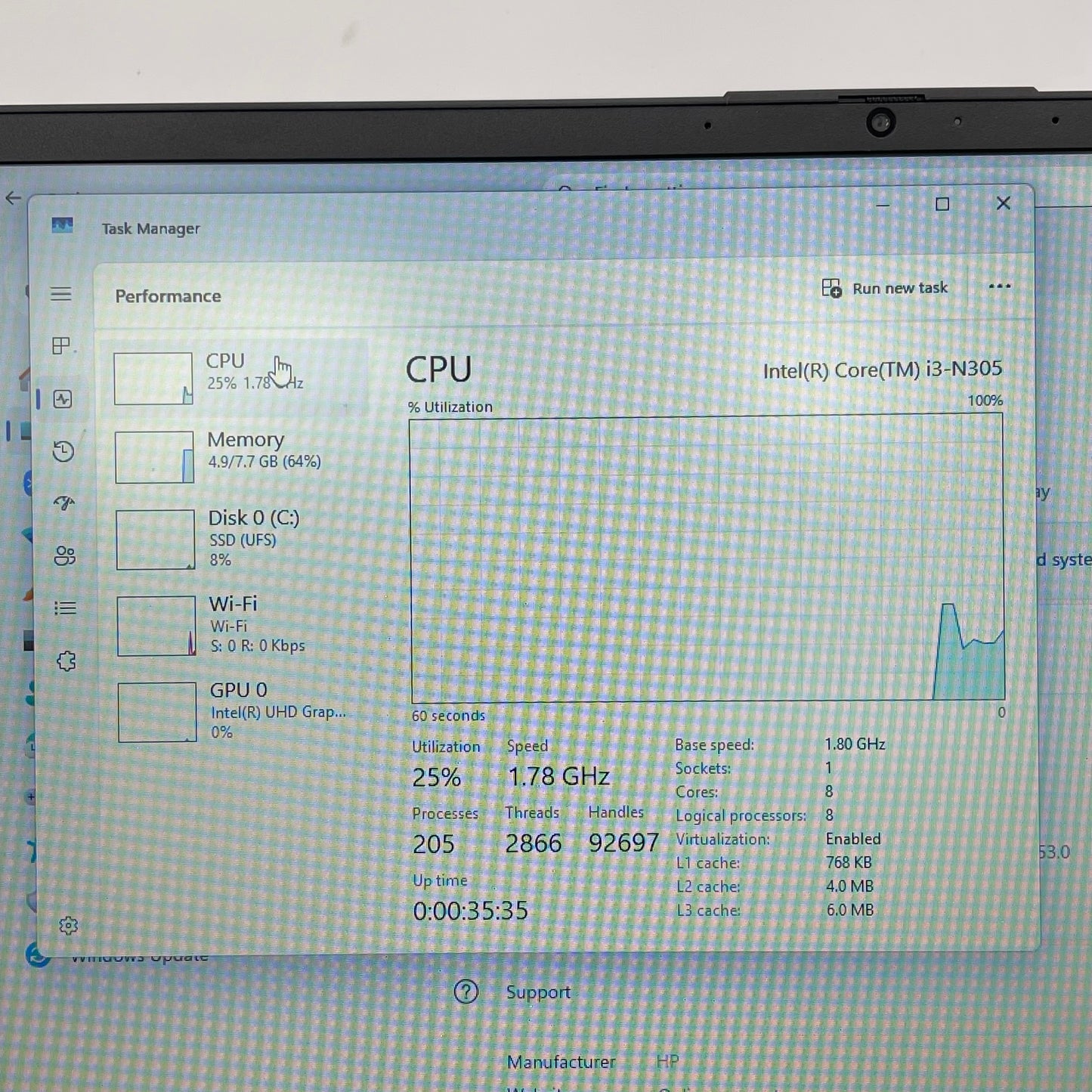
Task: Open the Support help icon in Settings
Action: pos(466,991)
